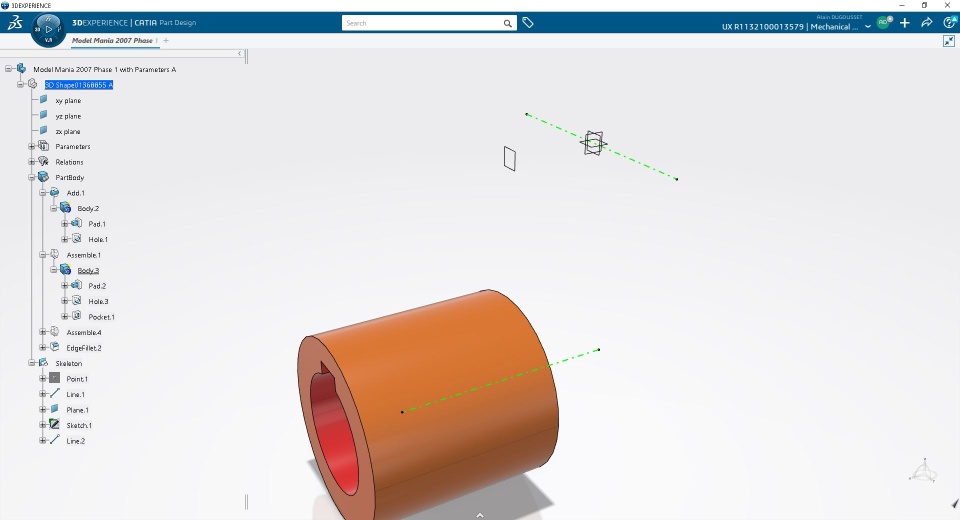The height and width of the screenshot is (520, 960).
Task: Open the help assistant icon
Action: click(950, 23)
